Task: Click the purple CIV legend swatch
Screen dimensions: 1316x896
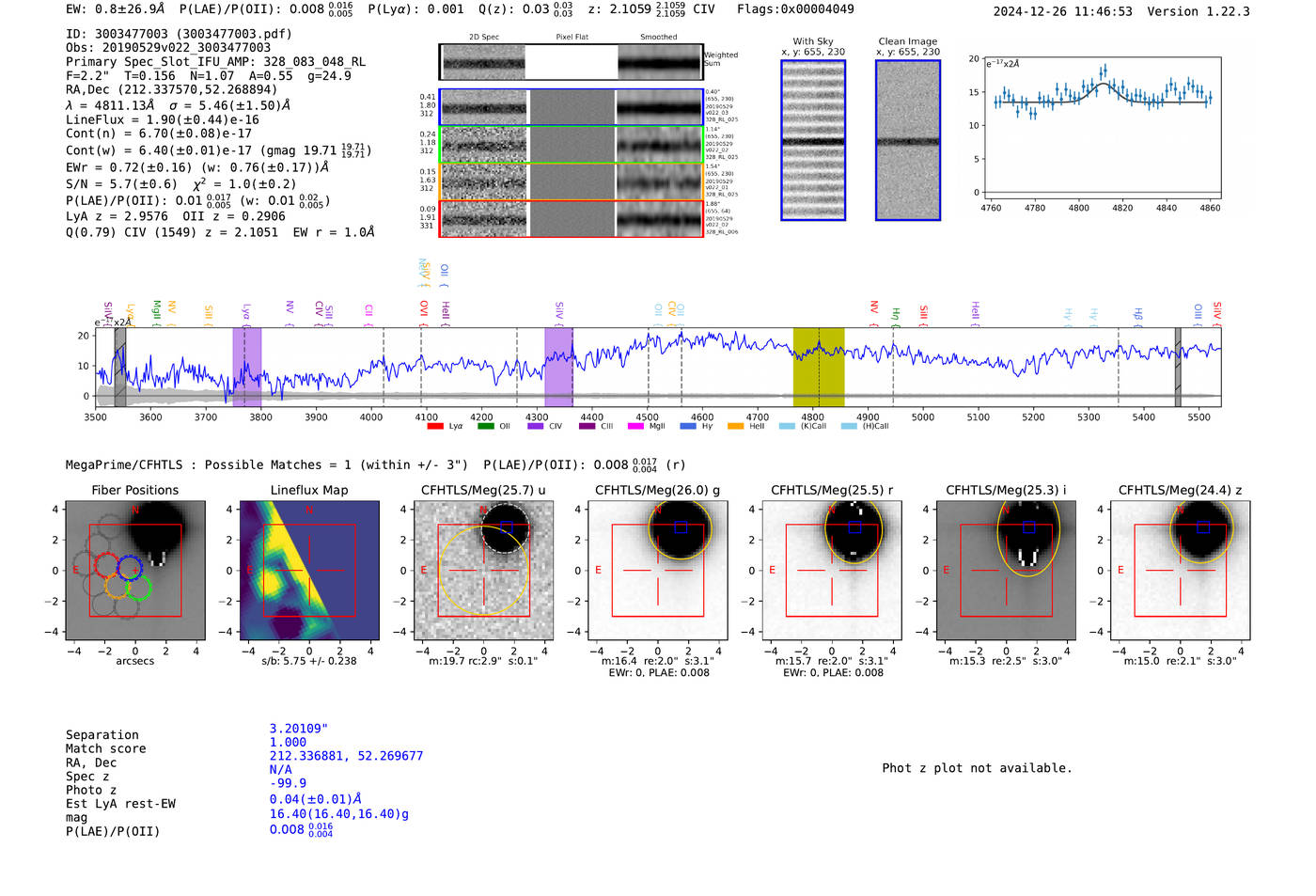Action: point(536,426)
